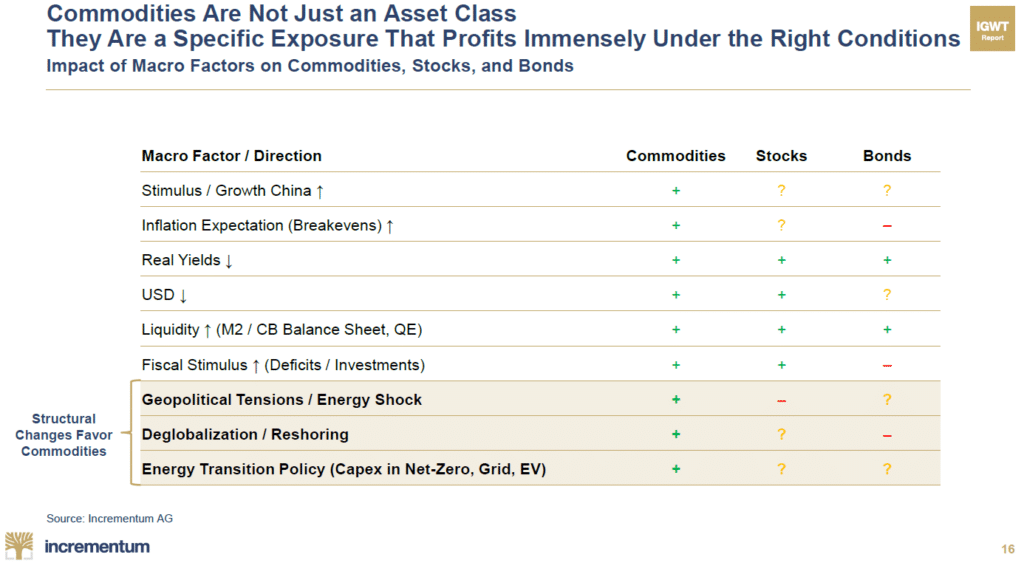Click the Macro Factor / Direction header
This screenshot has height=563, width=1024.
click(x=232, y=156)
